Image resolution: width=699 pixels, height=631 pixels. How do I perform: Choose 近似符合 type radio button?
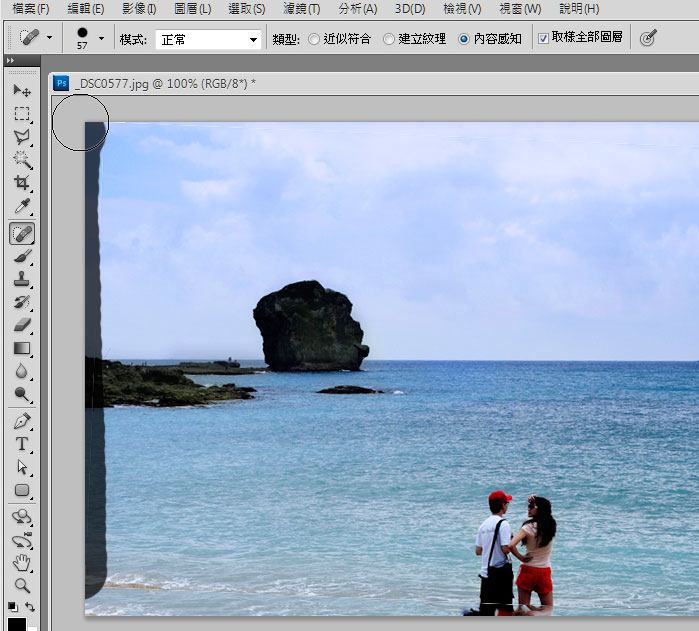click(x=314, y=39)
